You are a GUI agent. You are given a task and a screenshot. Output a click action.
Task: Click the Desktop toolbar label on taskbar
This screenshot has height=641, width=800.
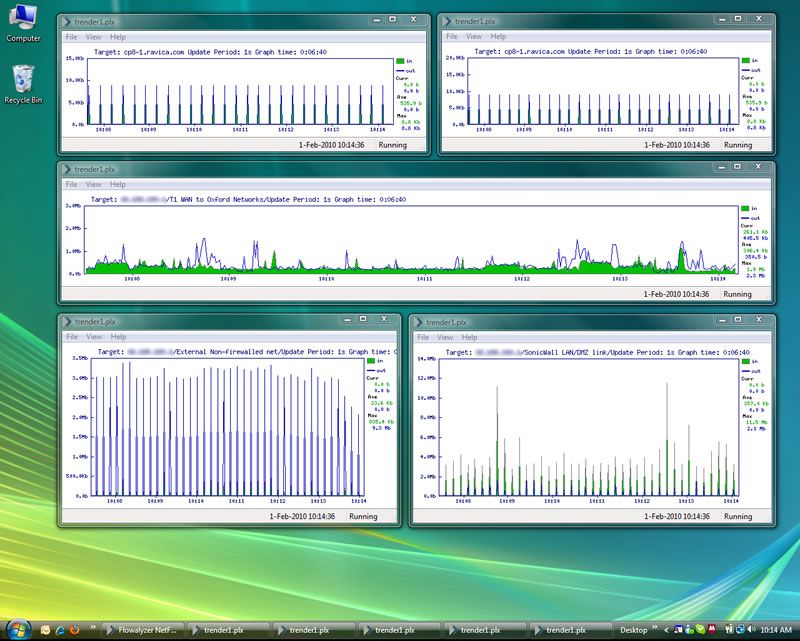633,630
